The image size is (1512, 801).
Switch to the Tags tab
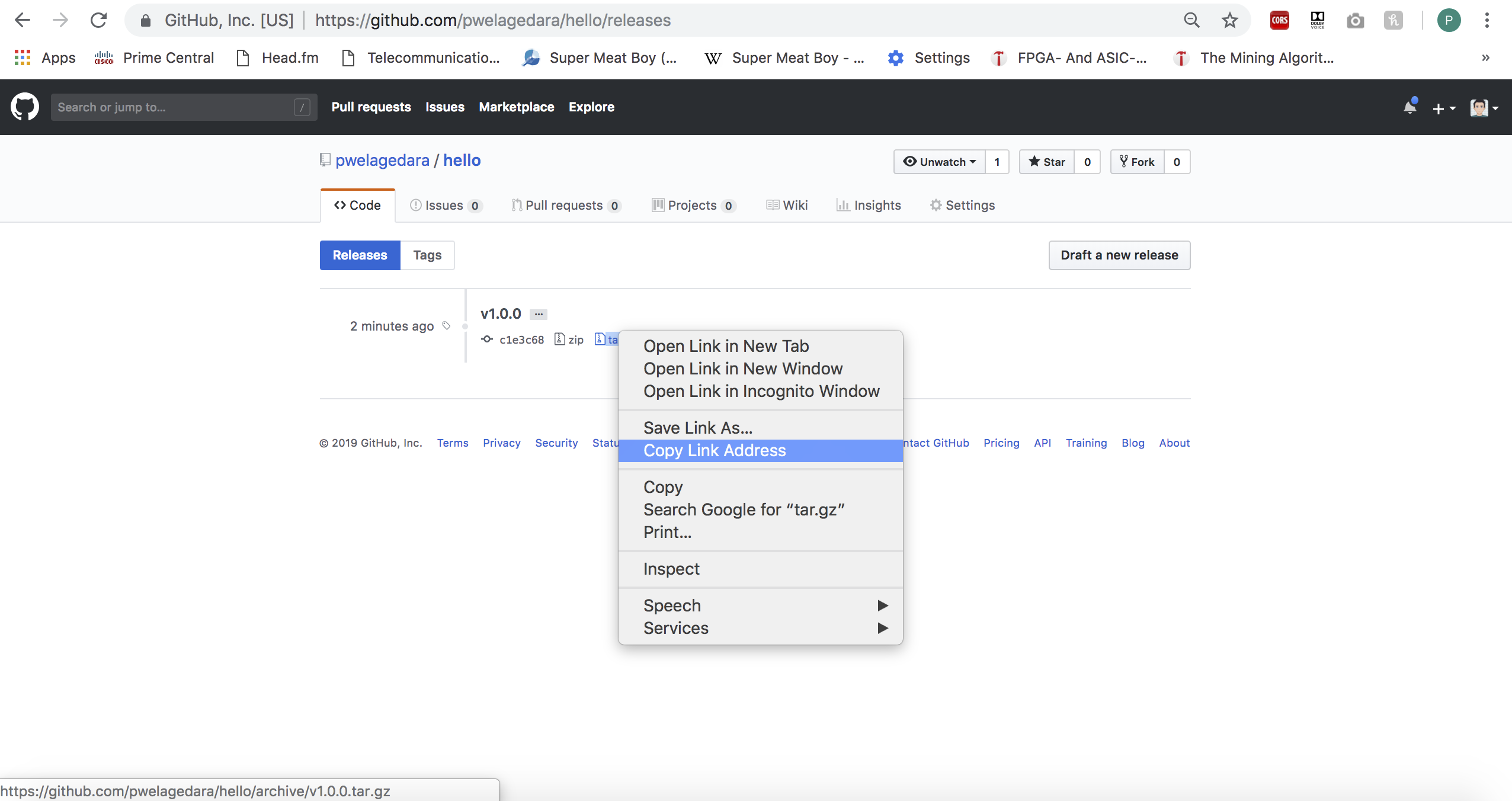[427, 255]
